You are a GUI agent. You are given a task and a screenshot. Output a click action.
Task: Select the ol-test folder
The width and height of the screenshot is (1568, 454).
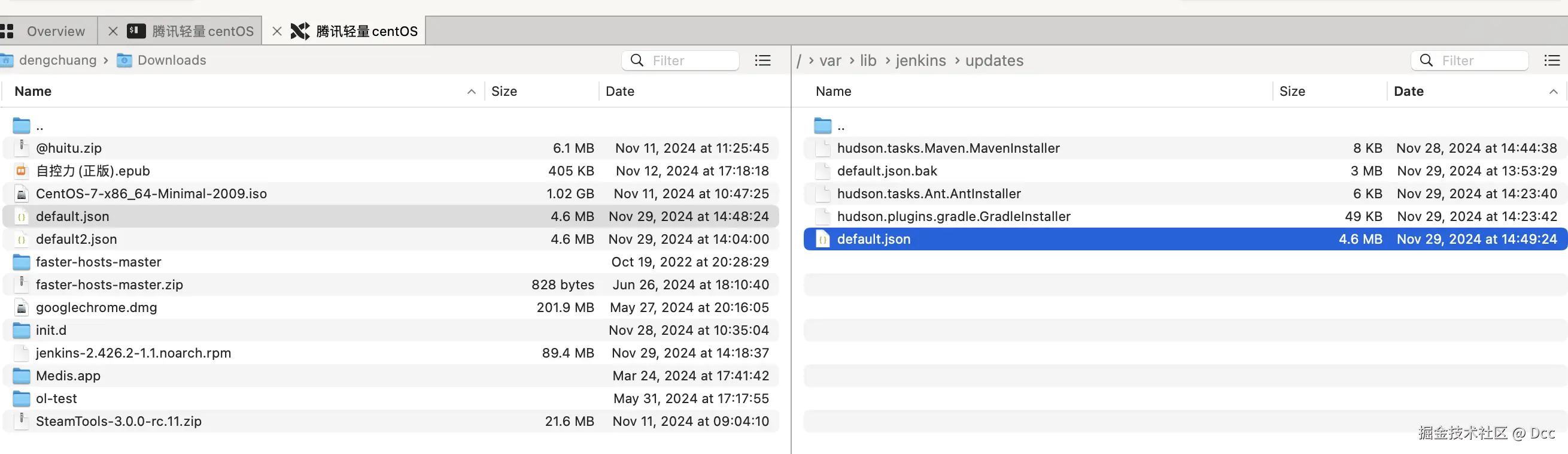pos(391,398)
